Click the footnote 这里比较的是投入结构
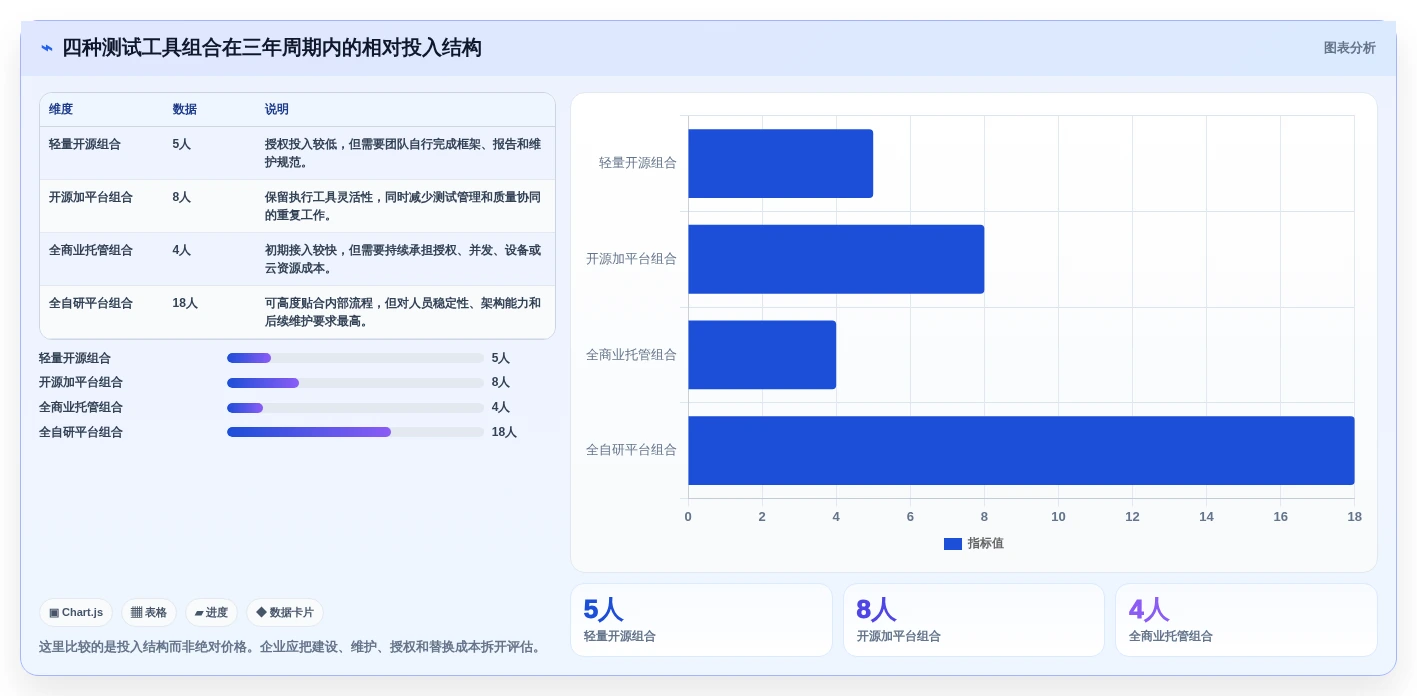1417x696 pixels. pyautogui.click(x=292, y=647)
